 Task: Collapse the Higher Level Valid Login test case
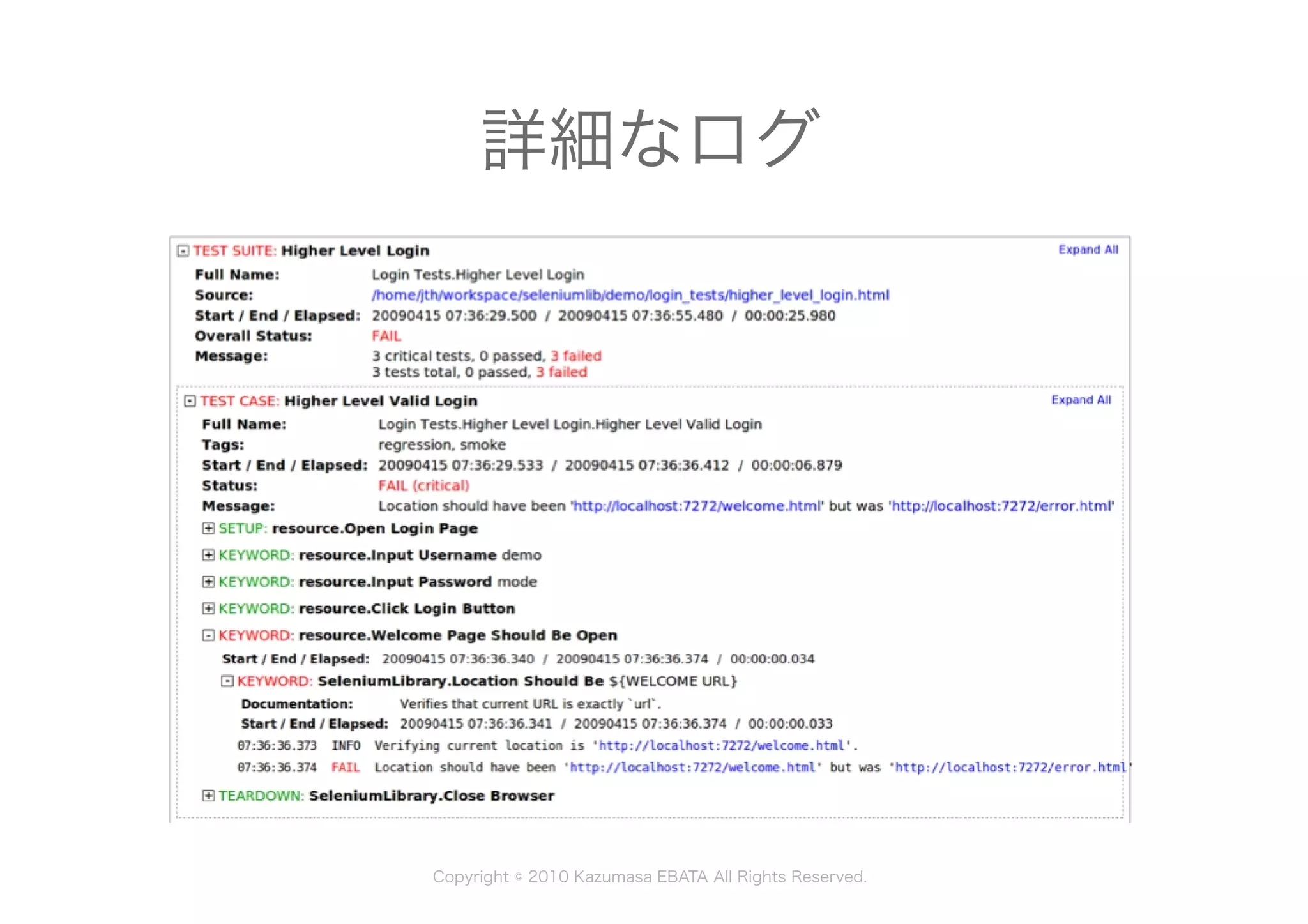coord(190,401)
